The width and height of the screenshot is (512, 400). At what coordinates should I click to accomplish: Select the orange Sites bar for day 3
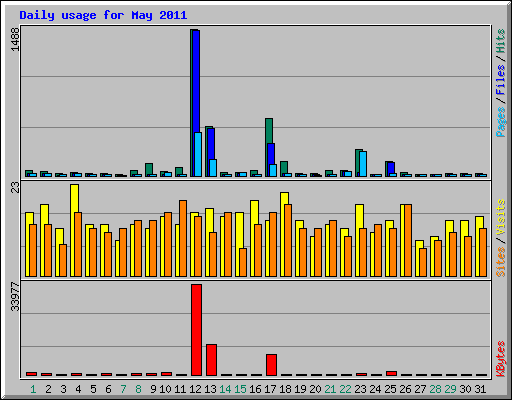coord(63,260)
